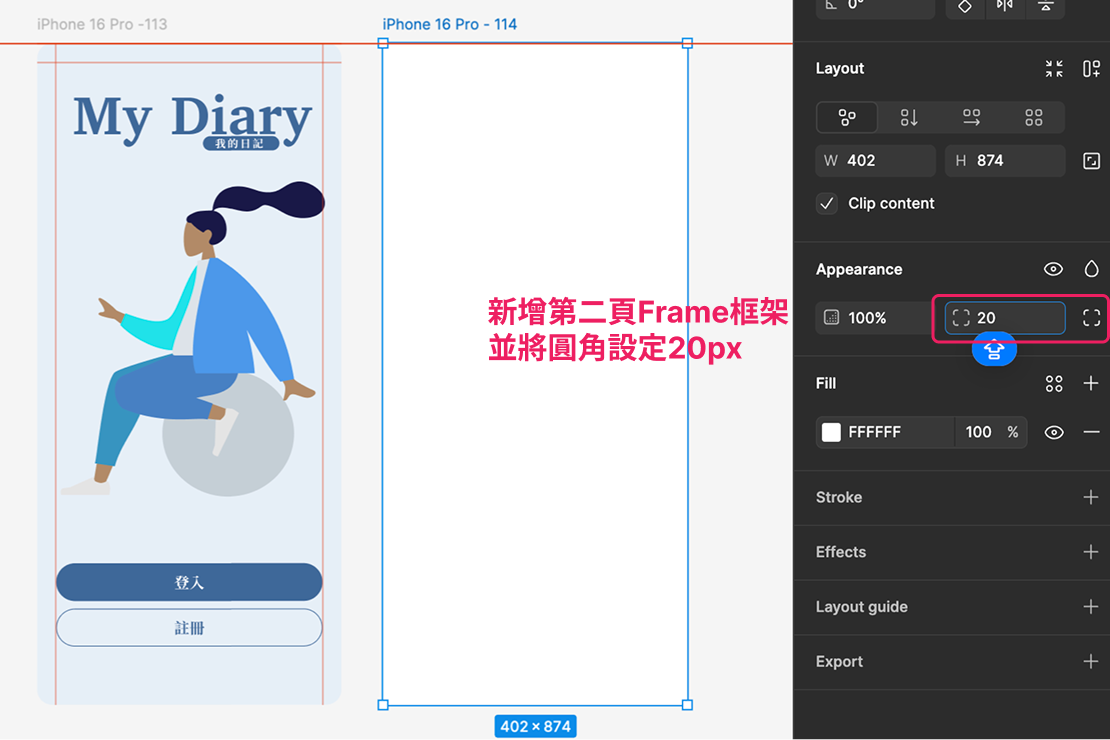Collapse the Layout section with the shrink icon

pos(1054,69)
